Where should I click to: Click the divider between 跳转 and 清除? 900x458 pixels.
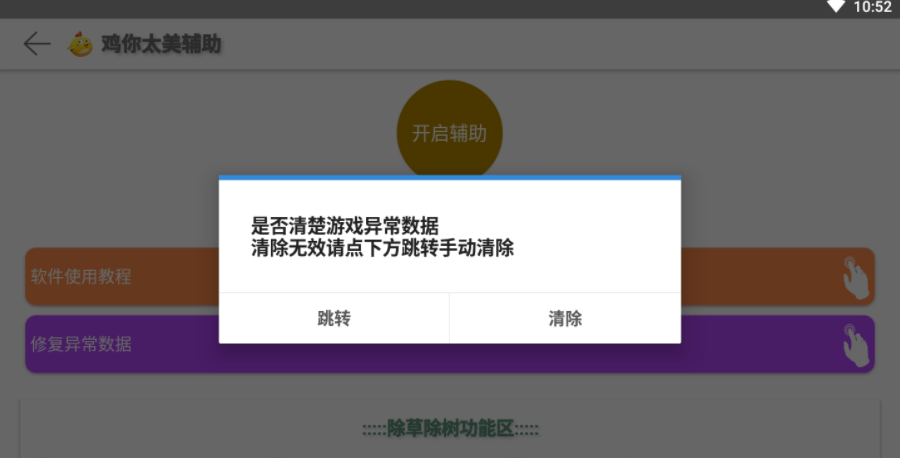click(x=449, y=319)
